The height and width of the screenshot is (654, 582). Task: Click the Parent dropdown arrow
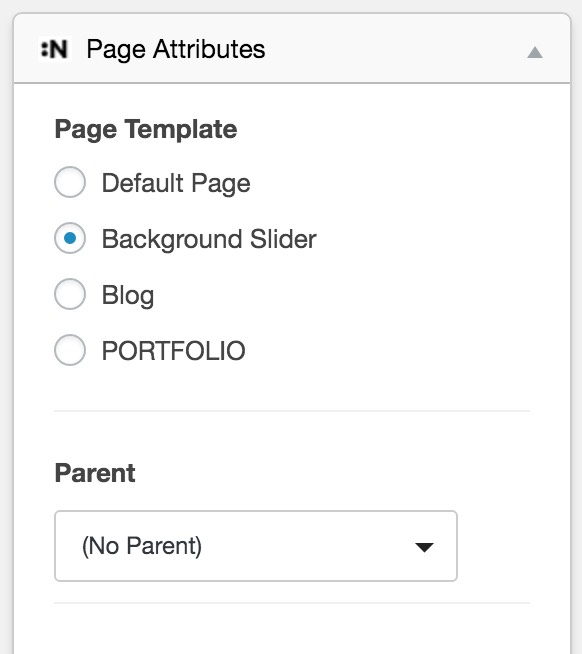pos(424,547)
